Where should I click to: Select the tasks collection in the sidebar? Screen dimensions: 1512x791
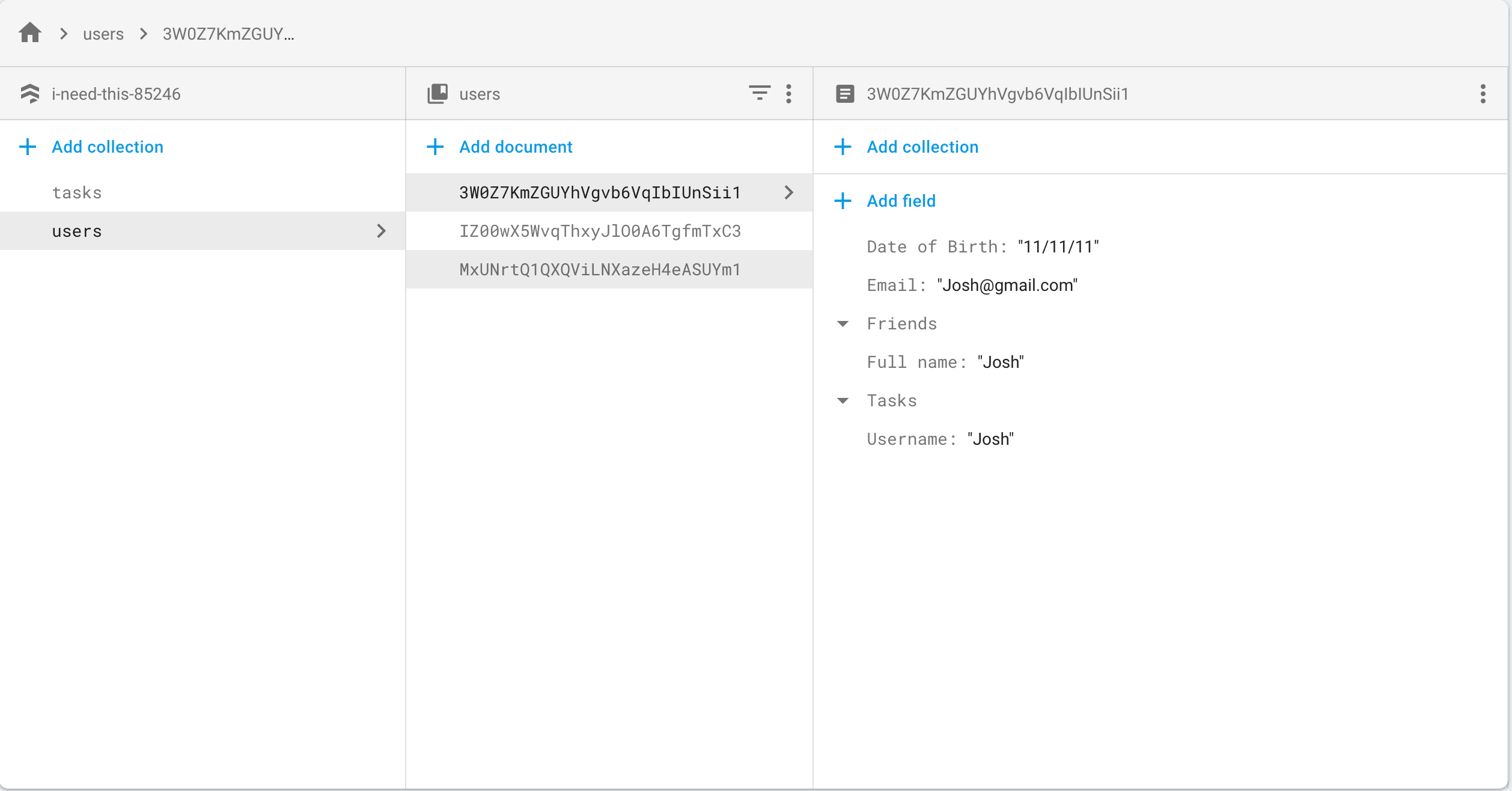pos(77,192)
